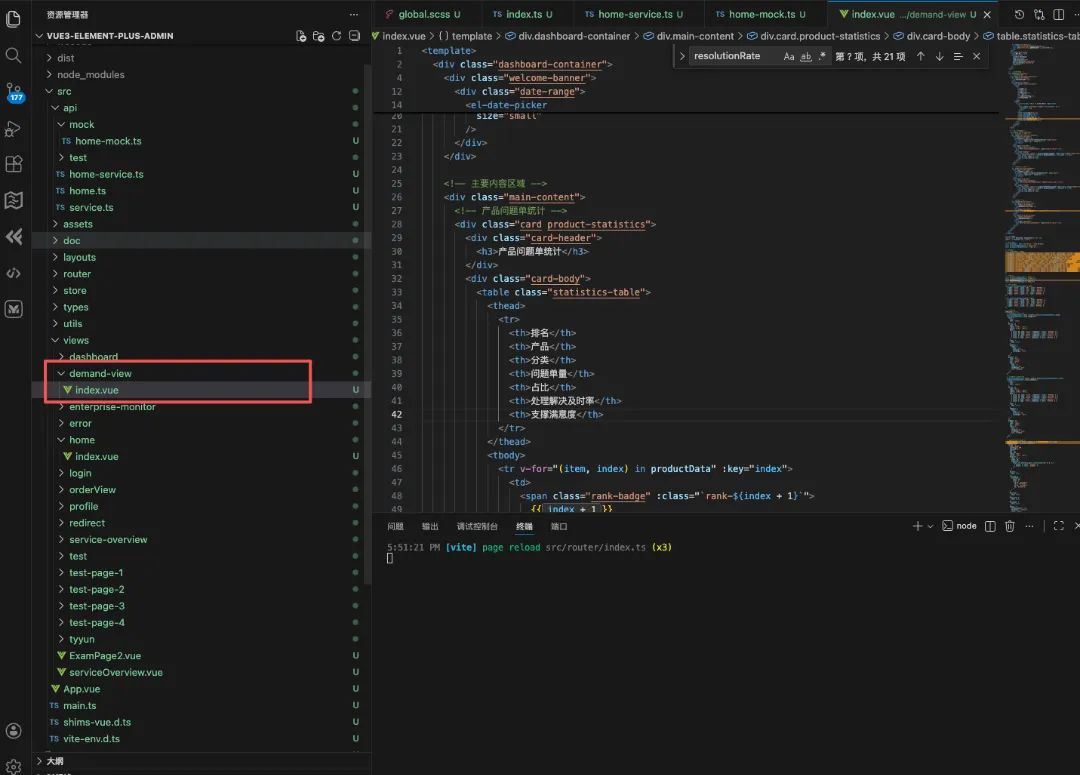Click compare changes icon in editor toolbar
Screen dimensions: 1080x775
[1039, 14]
